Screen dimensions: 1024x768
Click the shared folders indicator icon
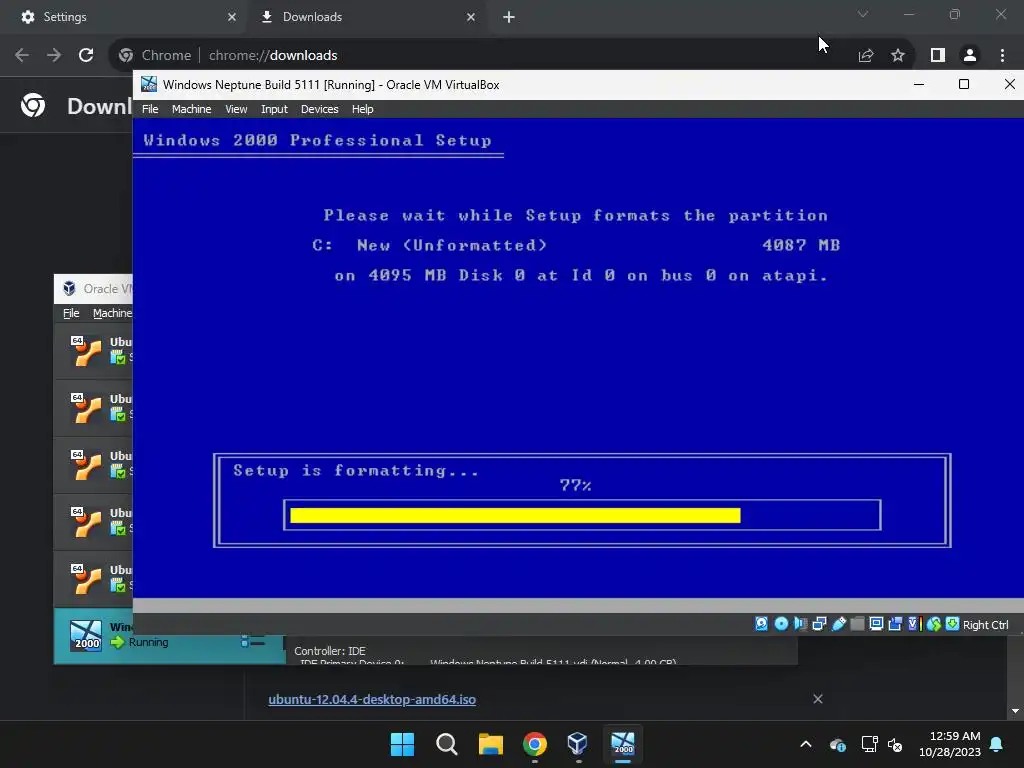(x=857, y=624)
